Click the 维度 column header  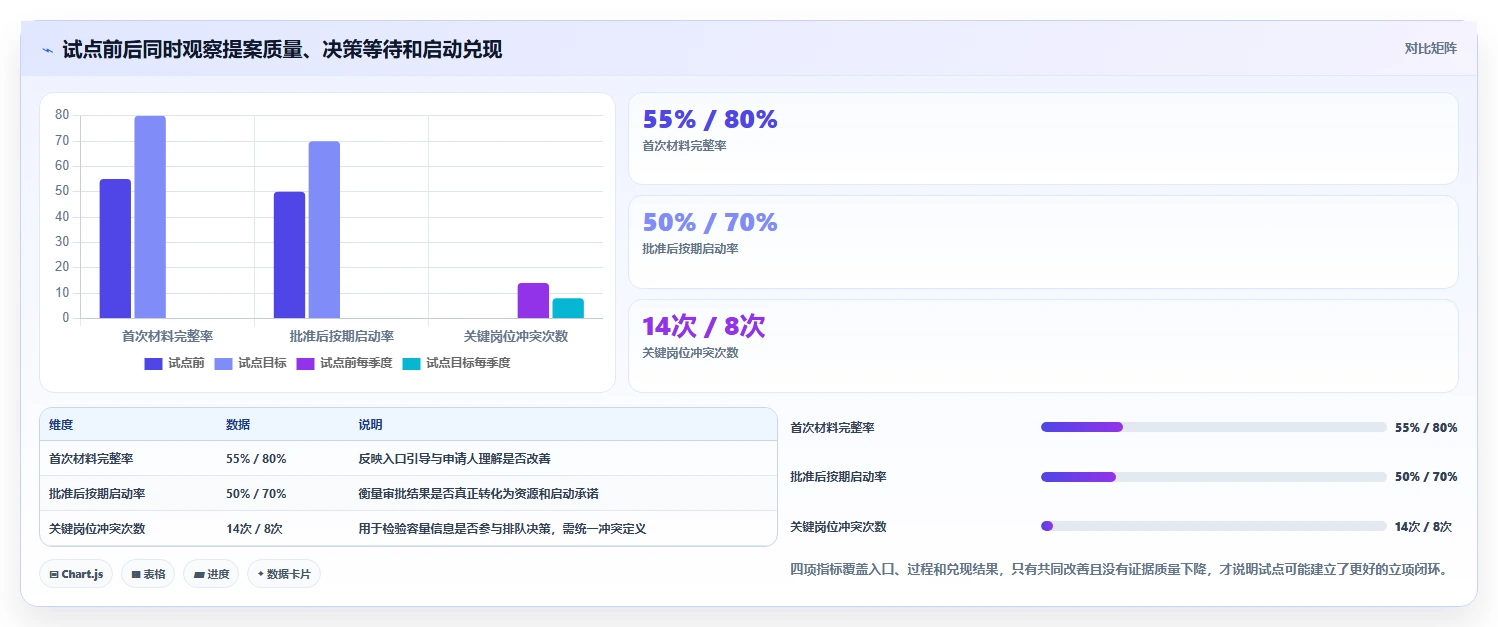(61, 425)
